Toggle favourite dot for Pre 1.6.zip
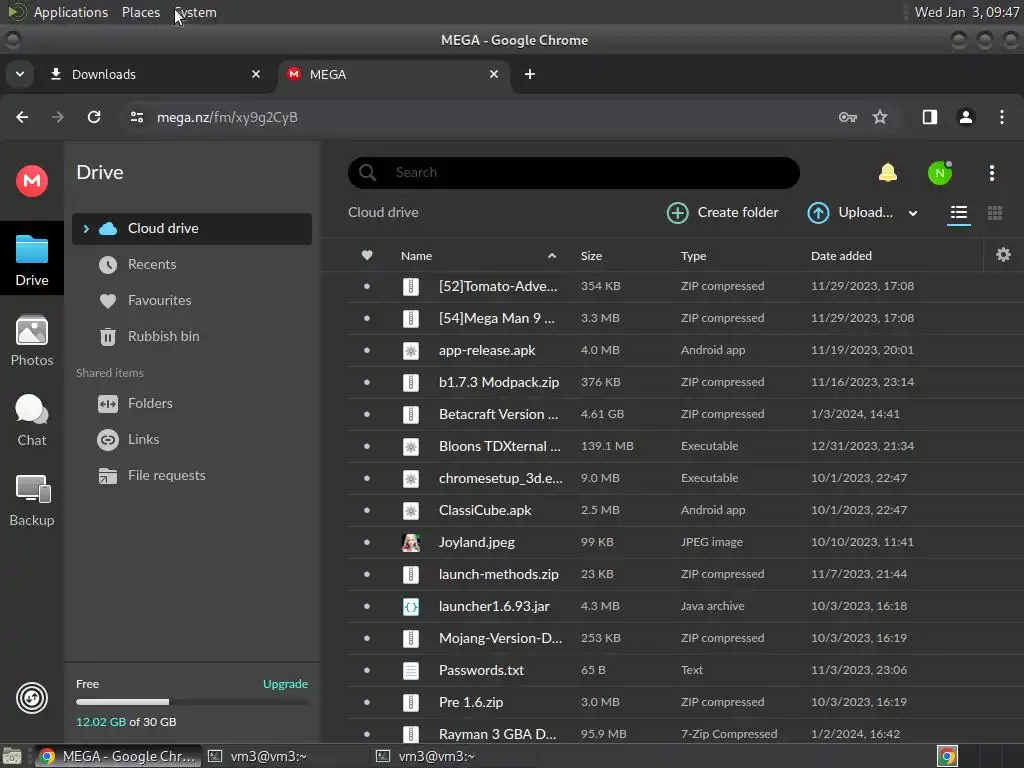Viewport: 1024px width, 768px height. [x=367, y=702]
